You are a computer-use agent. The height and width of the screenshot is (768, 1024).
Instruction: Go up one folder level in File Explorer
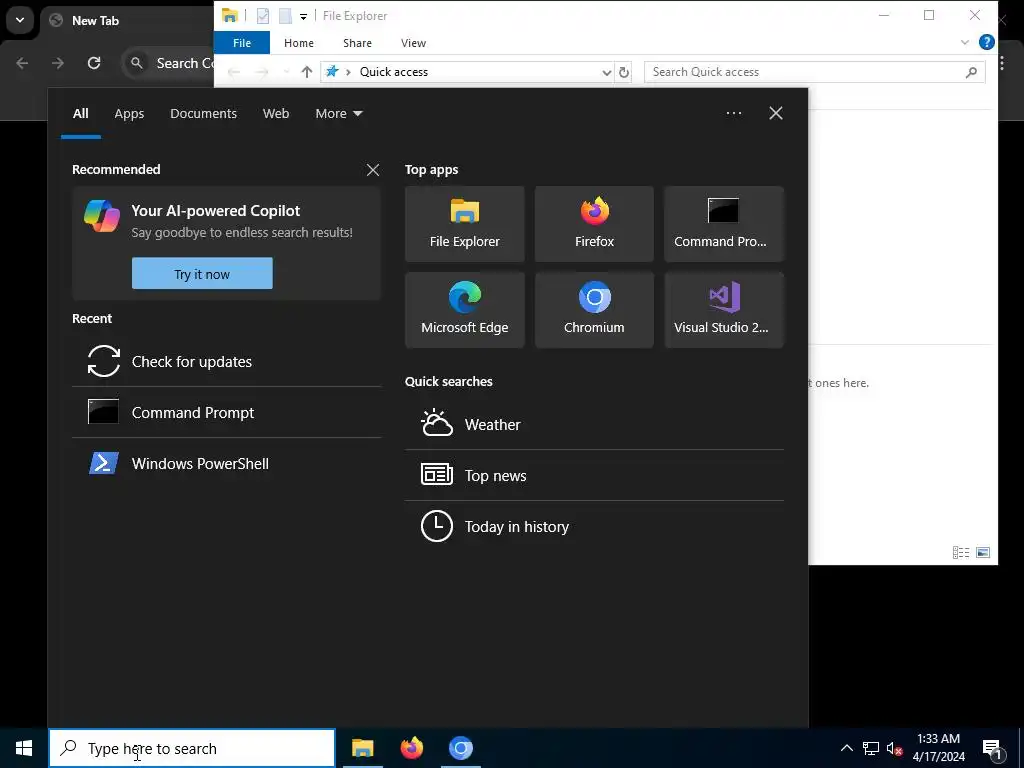(x=306, y=72)
